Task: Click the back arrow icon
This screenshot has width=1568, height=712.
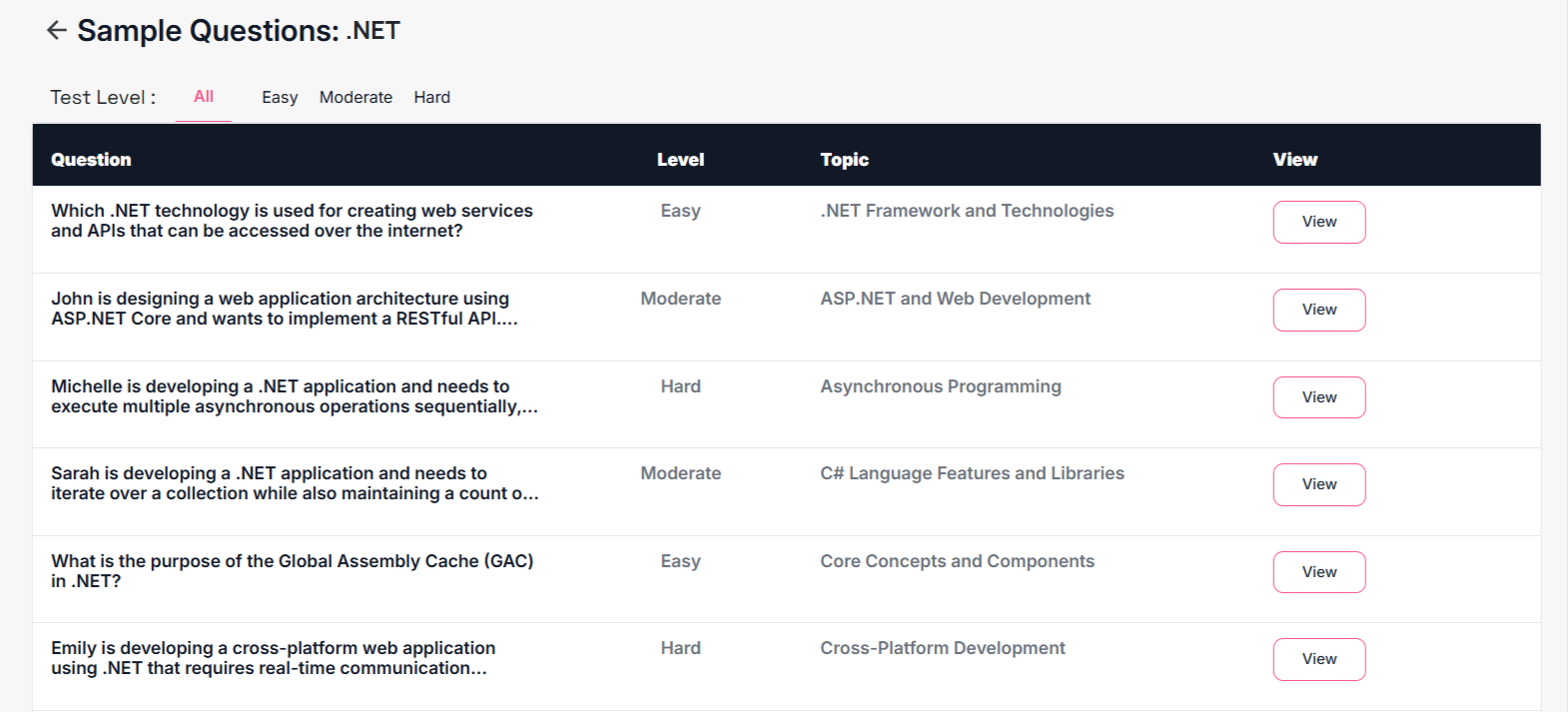Action: tap(57, 31)
